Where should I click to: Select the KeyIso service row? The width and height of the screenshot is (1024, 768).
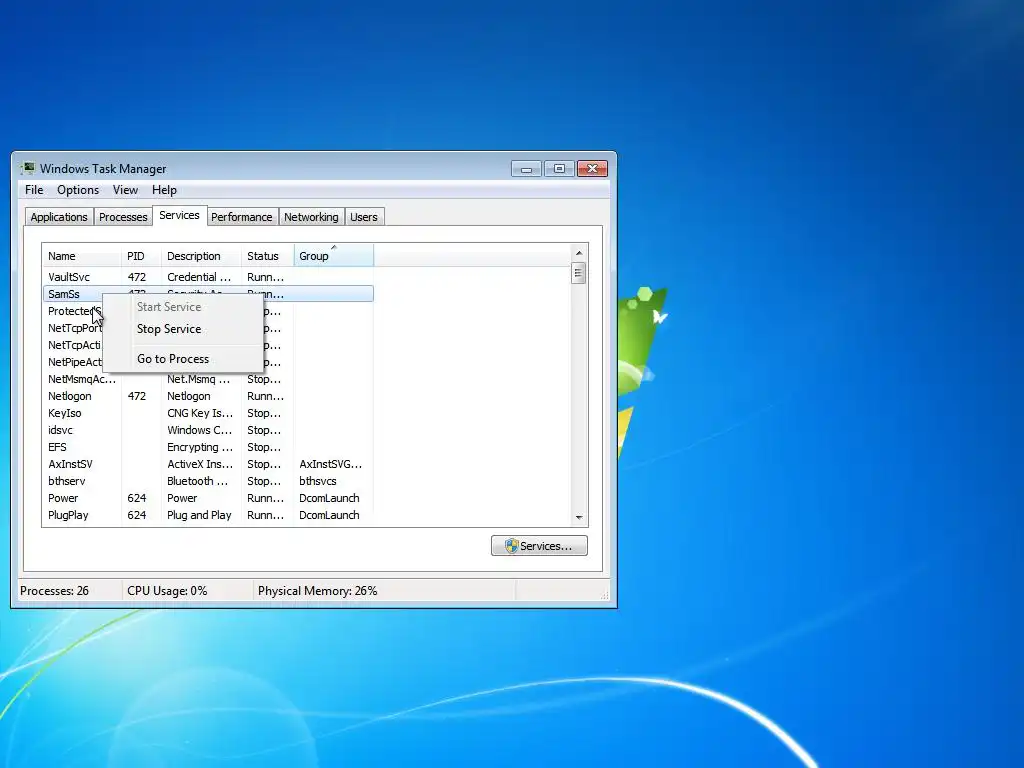[208, 413]
